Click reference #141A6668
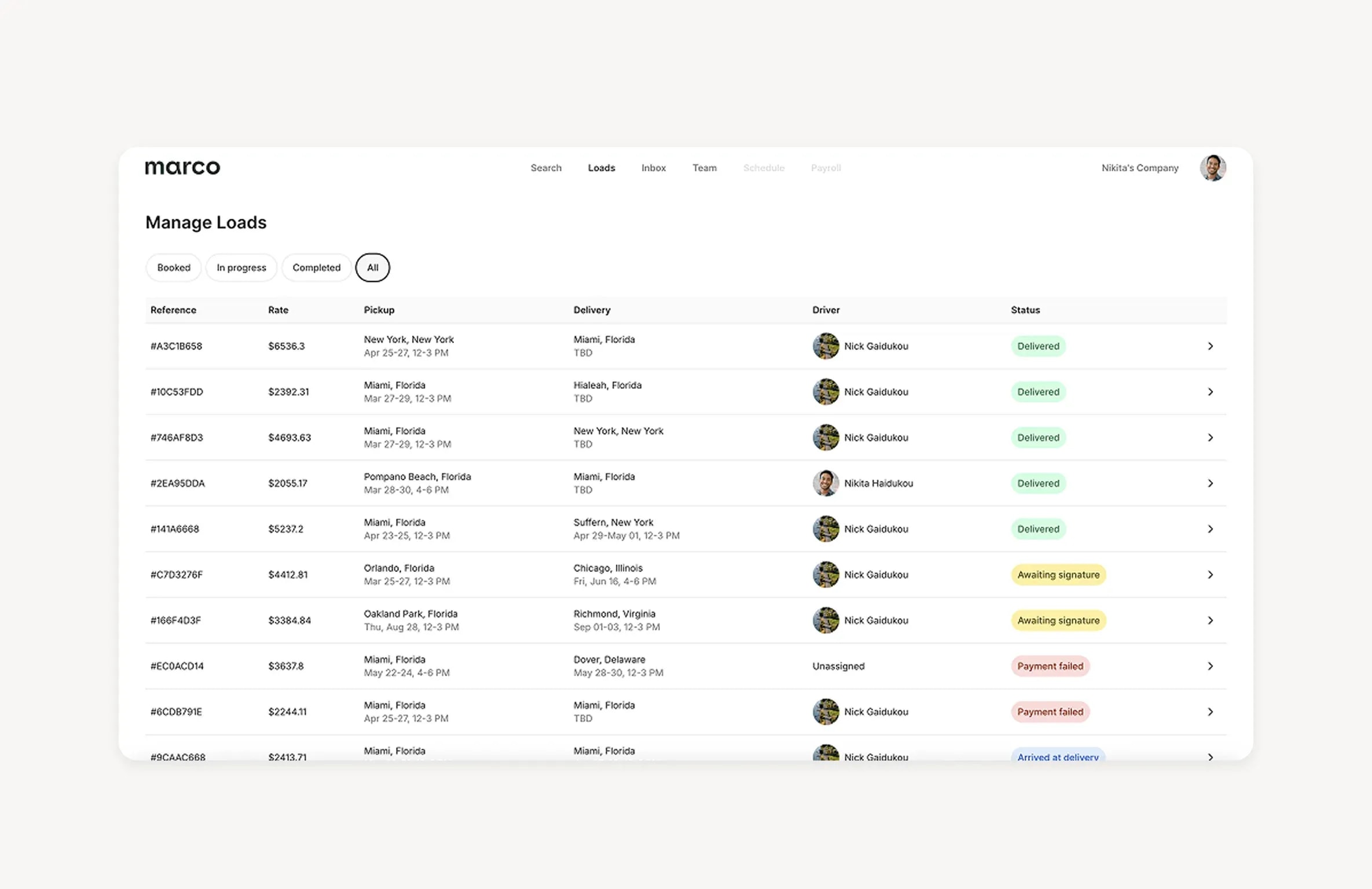This screenshot has height=889, width=1372. (174, 529)
